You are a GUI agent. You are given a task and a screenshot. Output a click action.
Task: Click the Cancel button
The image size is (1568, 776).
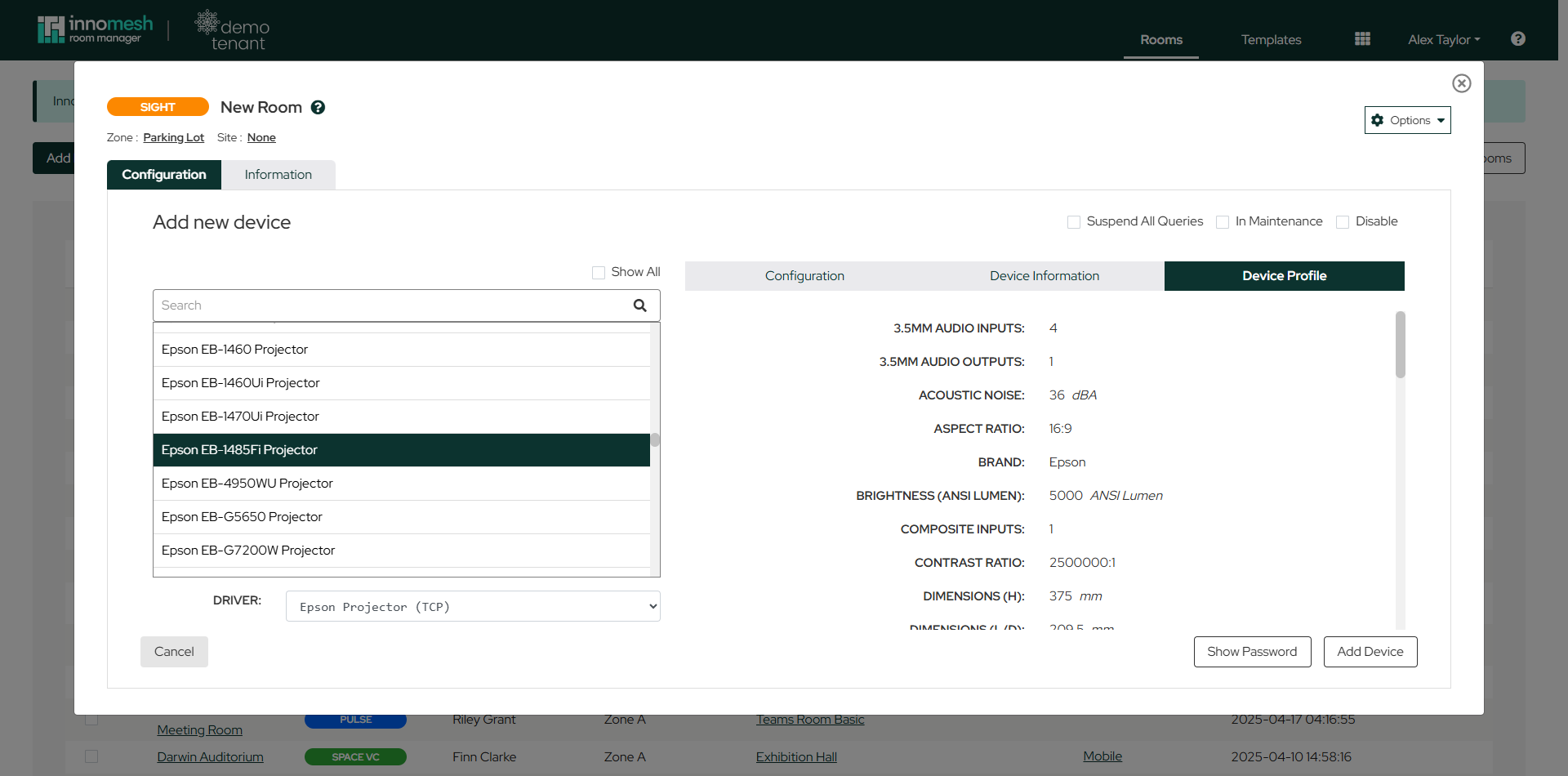[174, 652]
